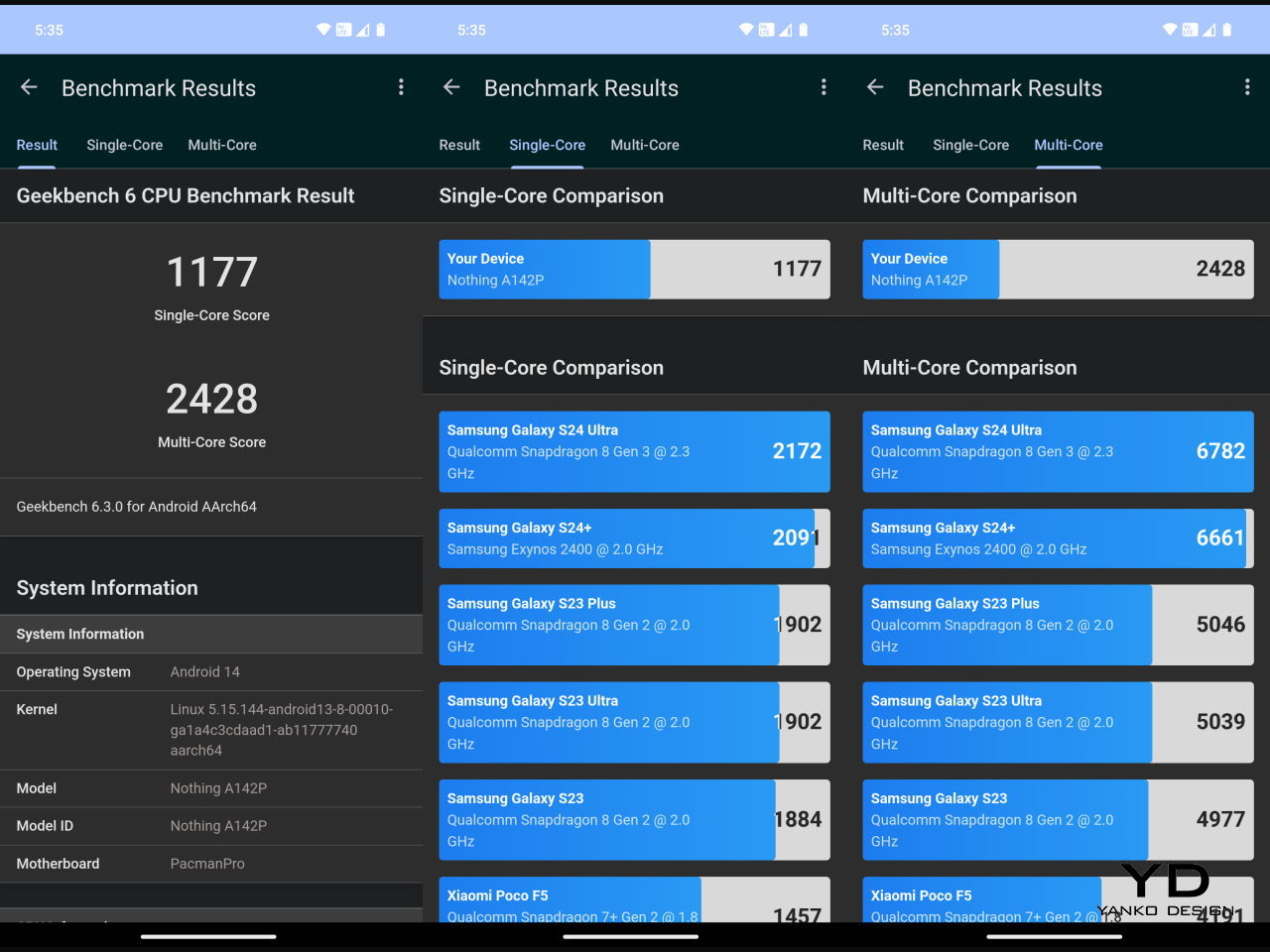The image size is (1270, 952).
Task: Open three-dot overflow menu on right screen
Action: (x=1247, y=87)
